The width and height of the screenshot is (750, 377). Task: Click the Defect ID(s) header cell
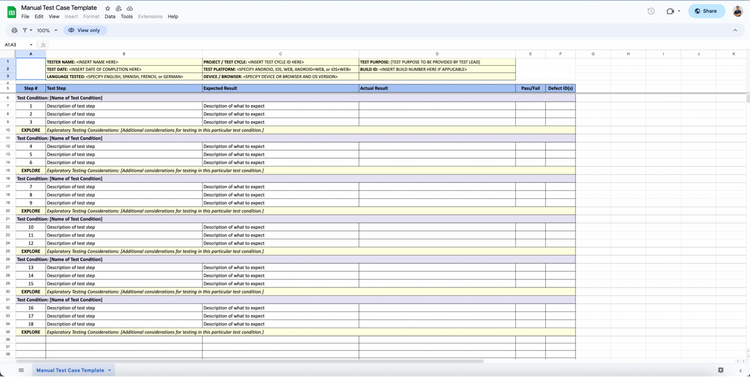pyautogui.click(x=560, y=88)
